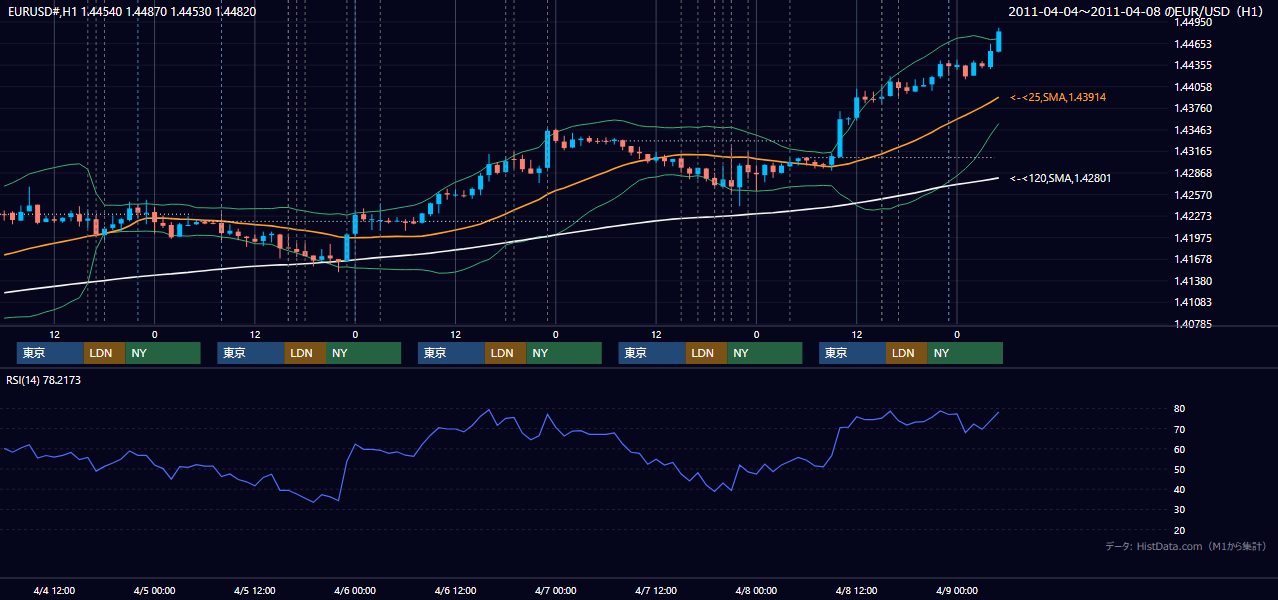Pick the 1.42273 price axis value
The height and width of the screenshot is (600, 1278).
click(x=1192, y=216)
